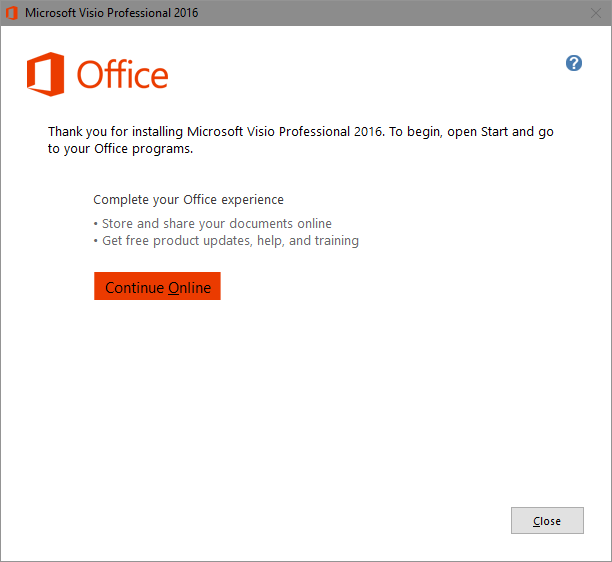Click the Continue Online button
Image resolution: width=612 pixels, height=562 pixels.
[x=157, y=286]
